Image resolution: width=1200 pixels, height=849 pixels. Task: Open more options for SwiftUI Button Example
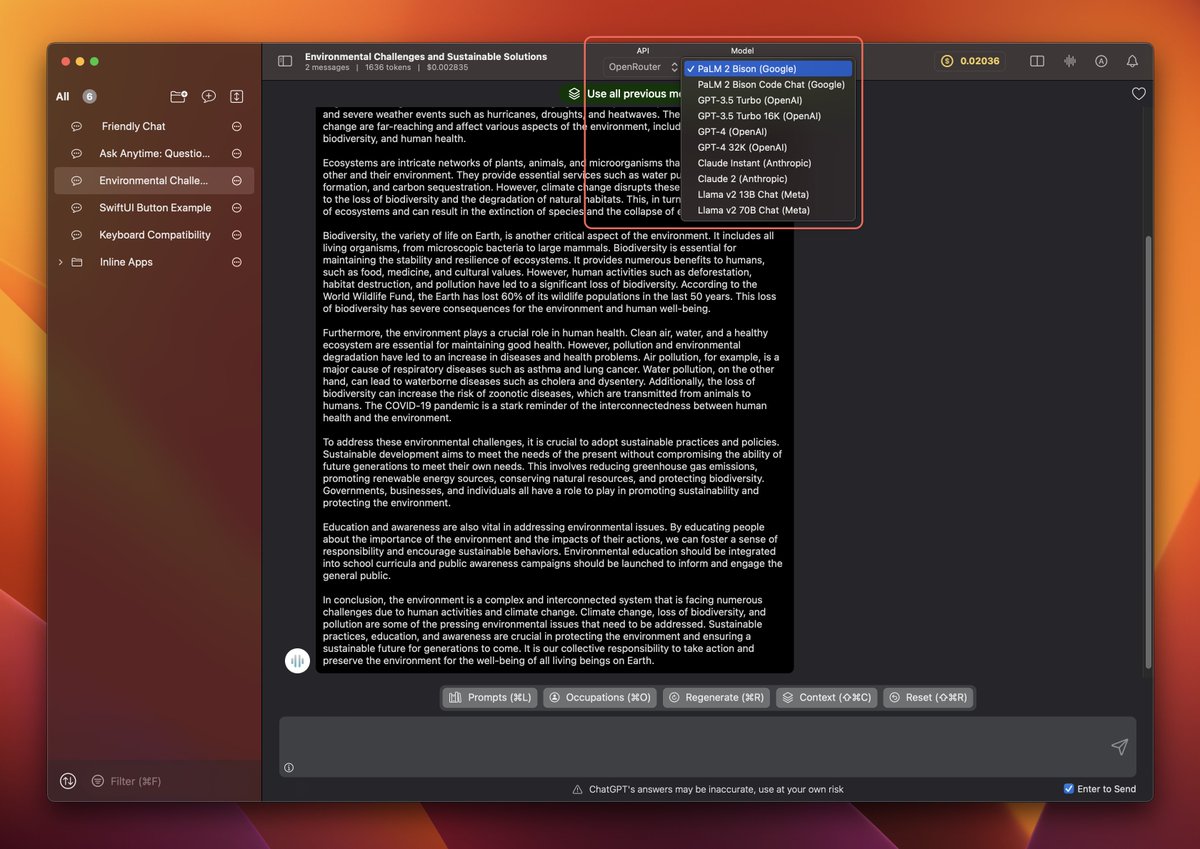pyautogui.click(x=237, y=208)
